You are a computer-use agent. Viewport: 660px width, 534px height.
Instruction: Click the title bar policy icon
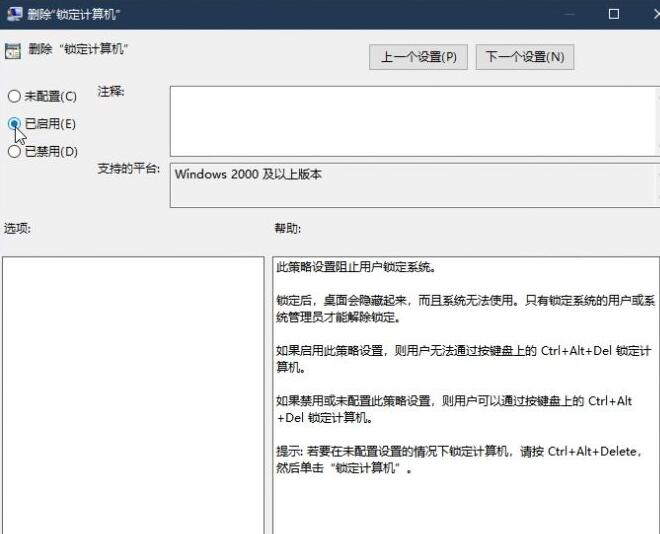pyautogui.click(x=14, y=13)
